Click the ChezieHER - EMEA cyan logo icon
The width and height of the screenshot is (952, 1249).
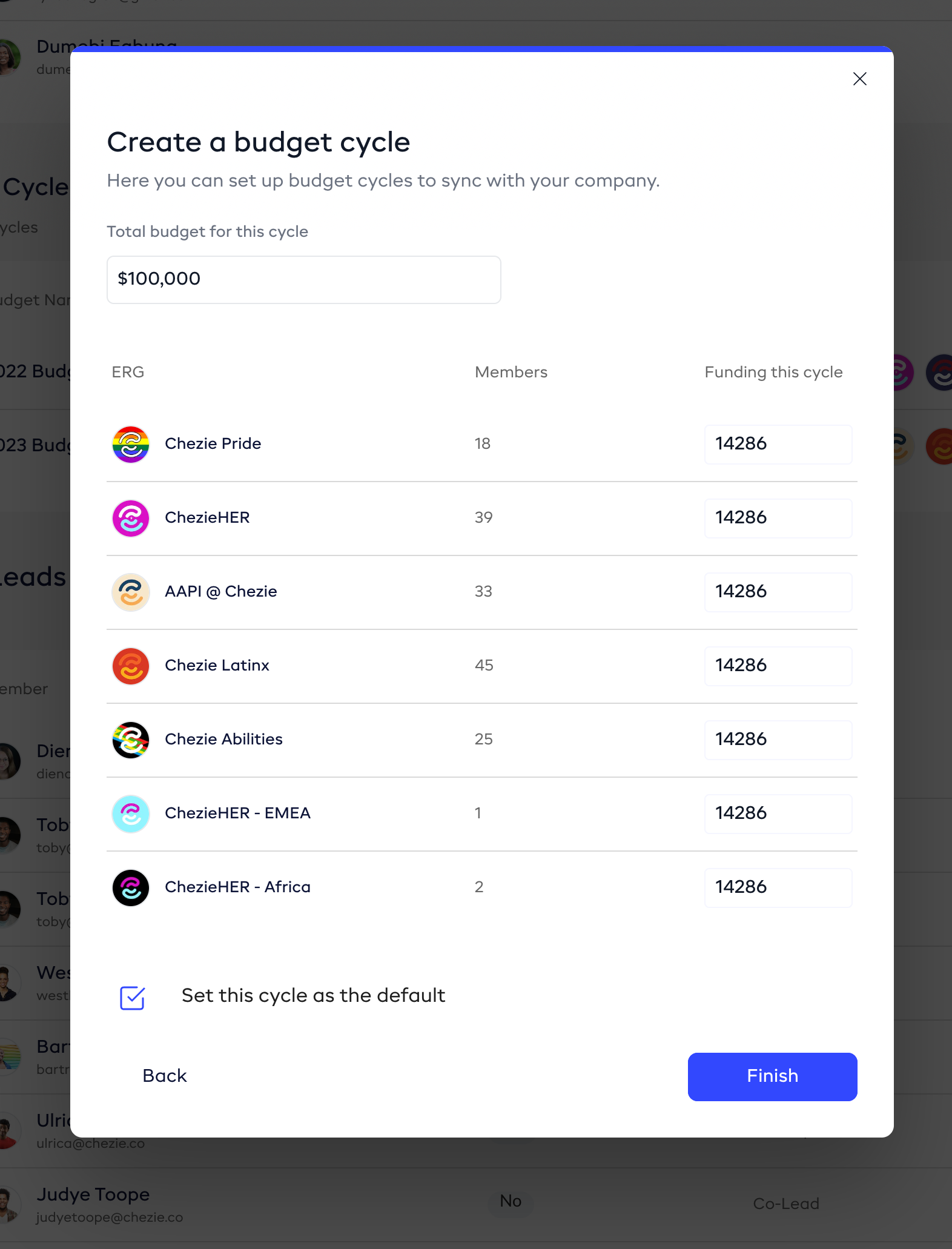pos(131,813)
